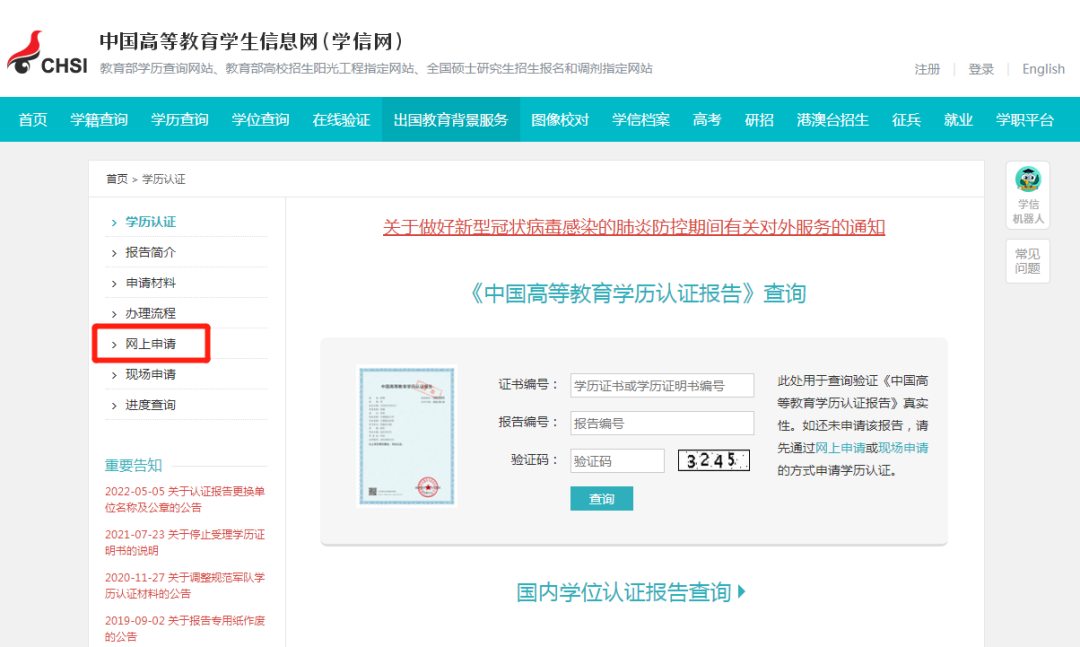This screenshot has height=647, width=1080.
Task: Open 学籍查询 in the navigation bar
Action: (99, 120)
